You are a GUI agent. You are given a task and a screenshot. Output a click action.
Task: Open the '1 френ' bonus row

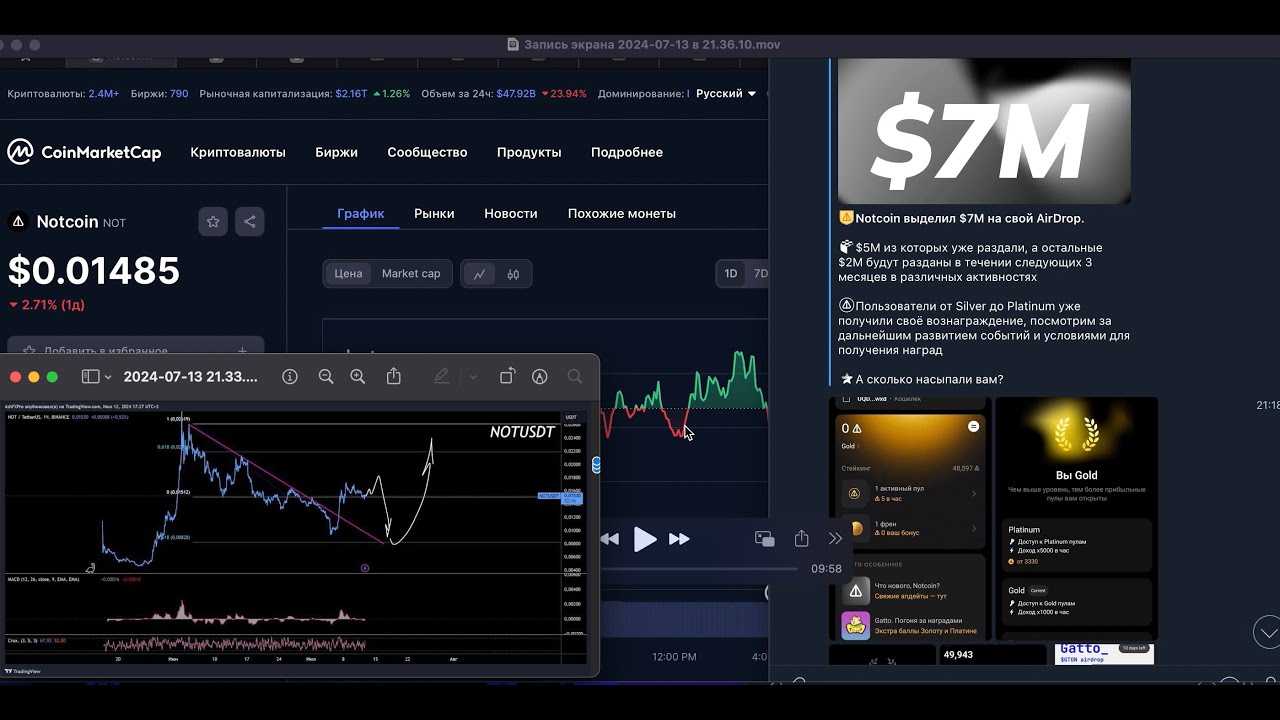[x=910, y=528]
